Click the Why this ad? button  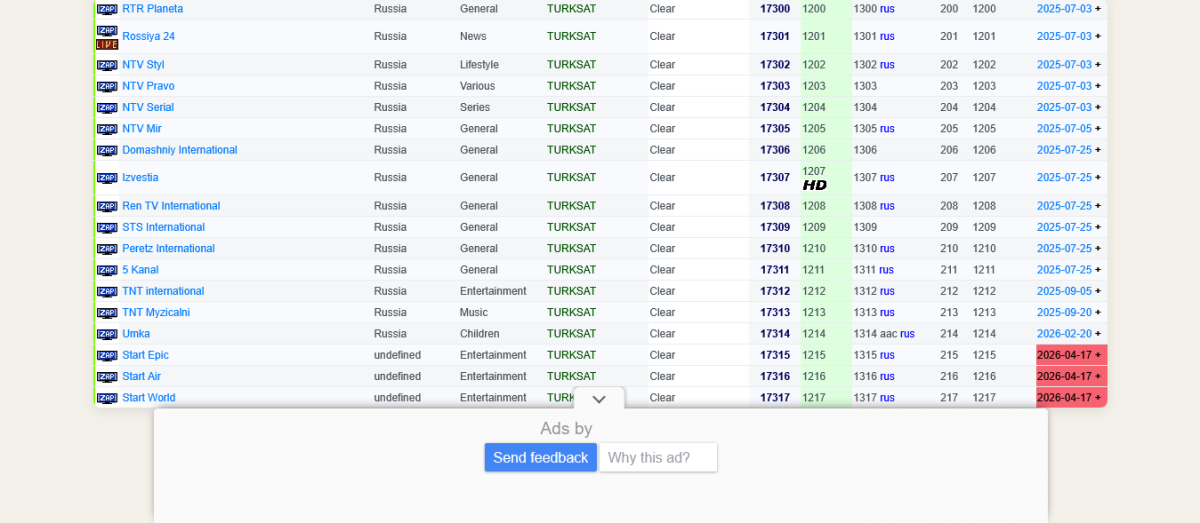coord(658,457)
